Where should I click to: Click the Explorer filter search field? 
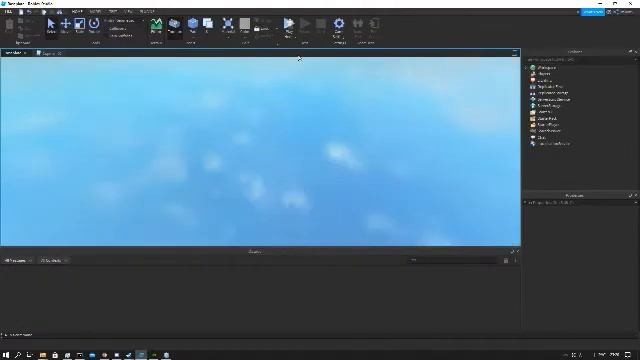(580, 60)
